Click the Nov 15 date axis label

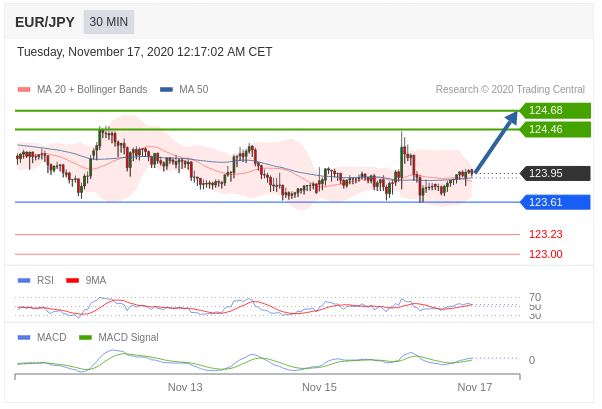click(x=319, y=387)
